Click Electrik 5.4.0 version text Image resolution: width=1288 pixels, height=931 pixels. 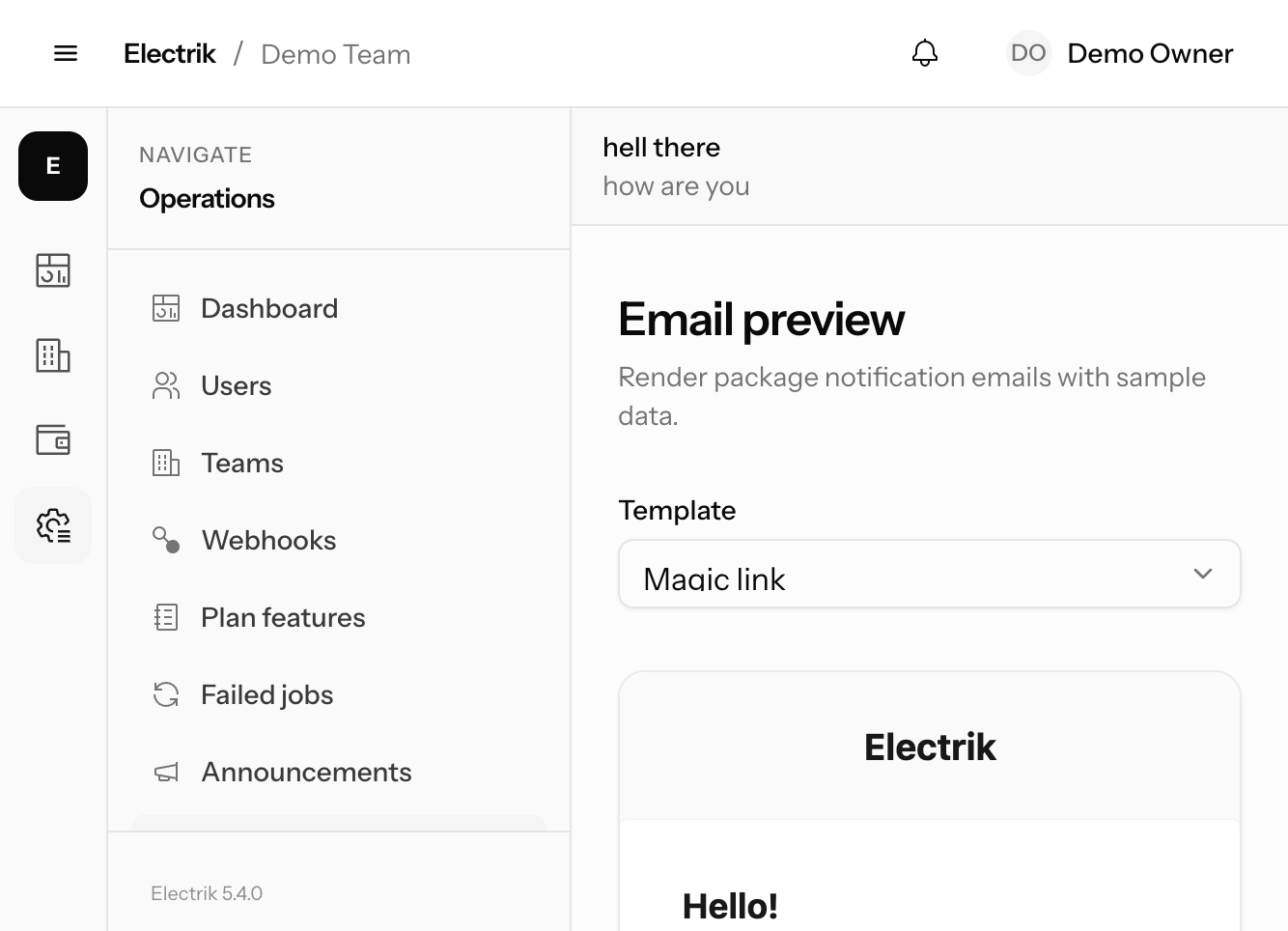[207, 893]
